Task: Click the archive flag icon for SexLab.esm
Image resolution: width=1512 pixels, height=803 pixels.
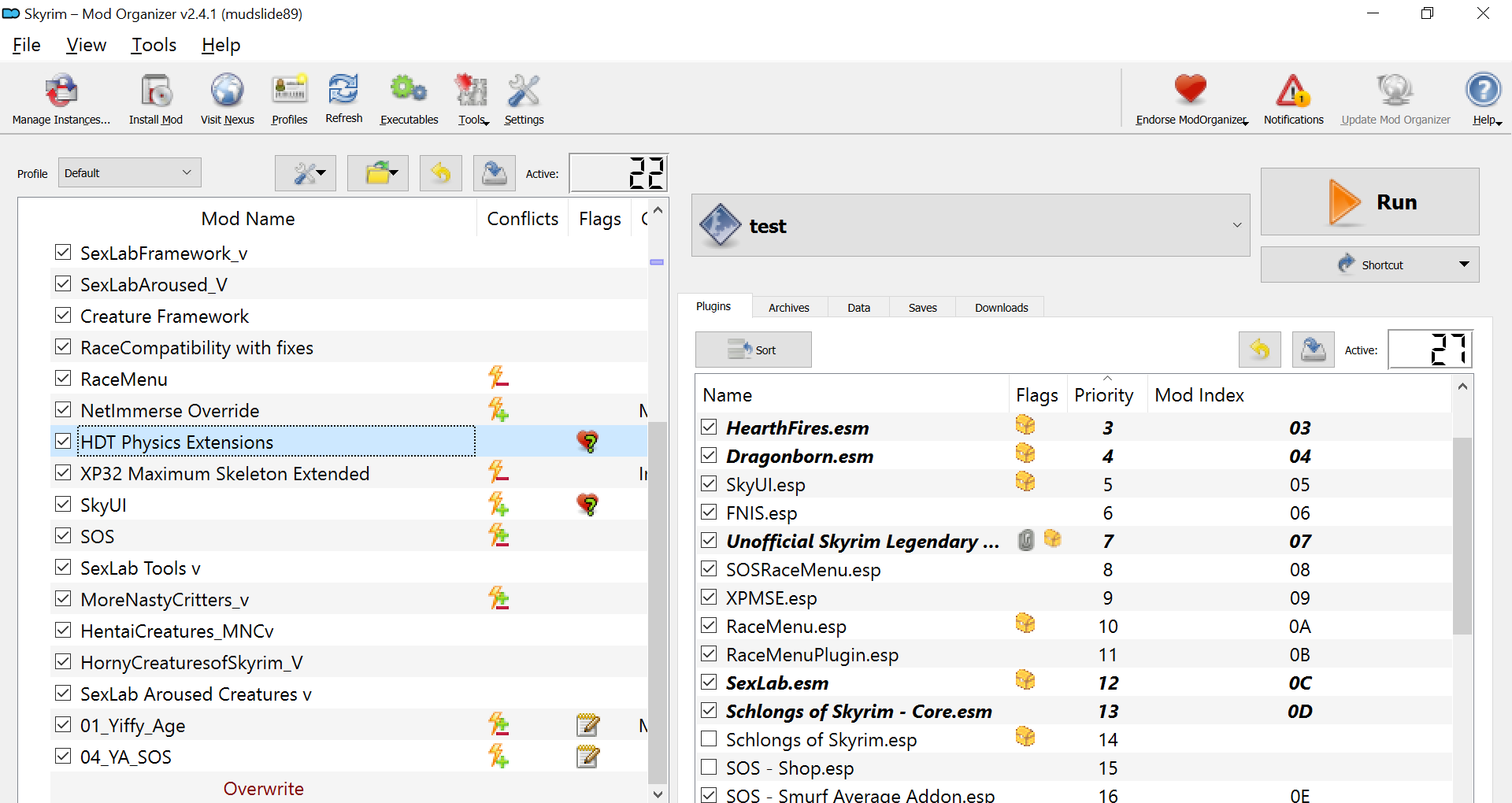Action: pos(1025,681)
